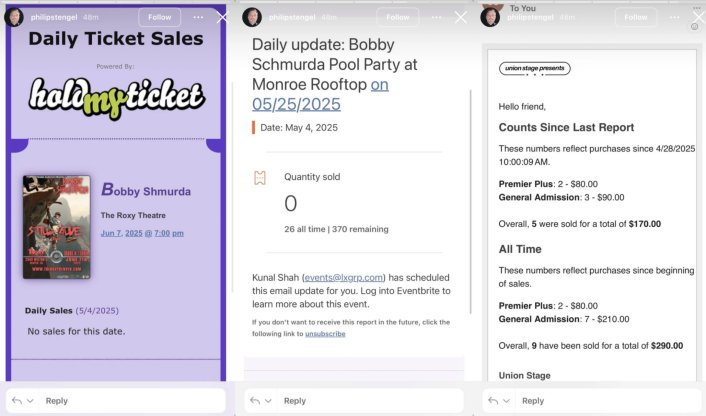706x416 pixels.
Task: Follow philipstengel from the Daily Ticket Sales story
Action: coord(159,17)
